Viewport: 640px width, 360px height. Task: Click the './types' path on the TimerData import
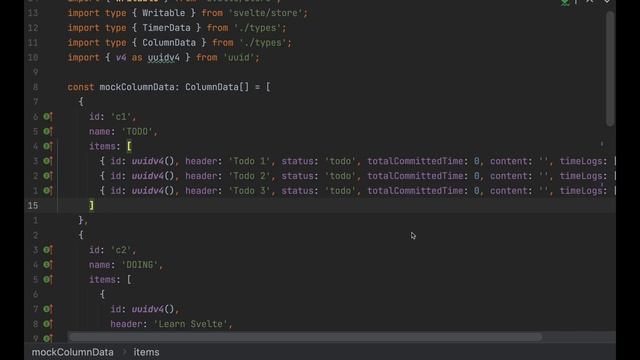pyautogui.click(x=258, y=28)
